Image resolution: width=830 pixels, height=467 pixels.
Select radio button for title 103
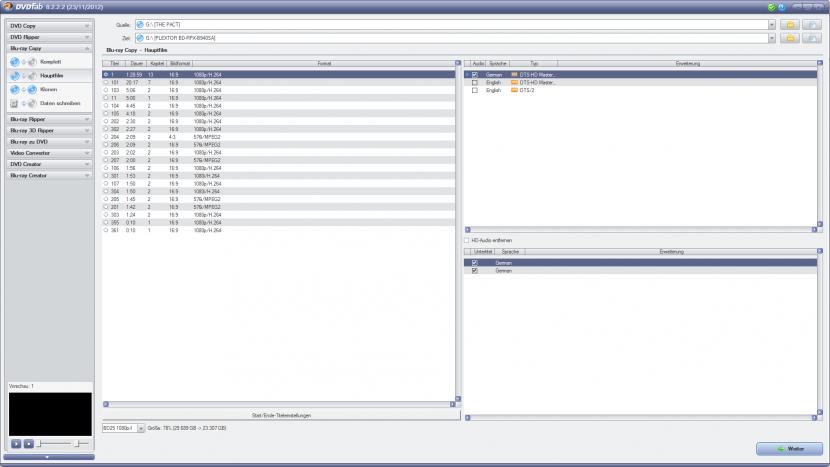(106, 91)
